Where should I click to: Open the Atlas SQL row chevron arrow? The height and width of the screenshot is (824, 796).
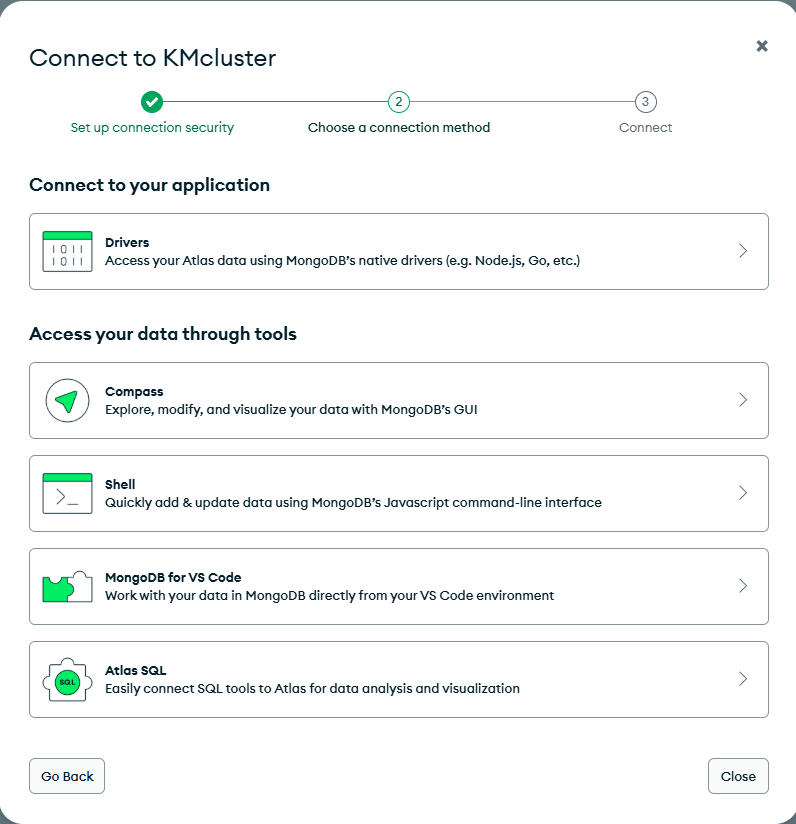pyautogui.click(x=743, y=679)
